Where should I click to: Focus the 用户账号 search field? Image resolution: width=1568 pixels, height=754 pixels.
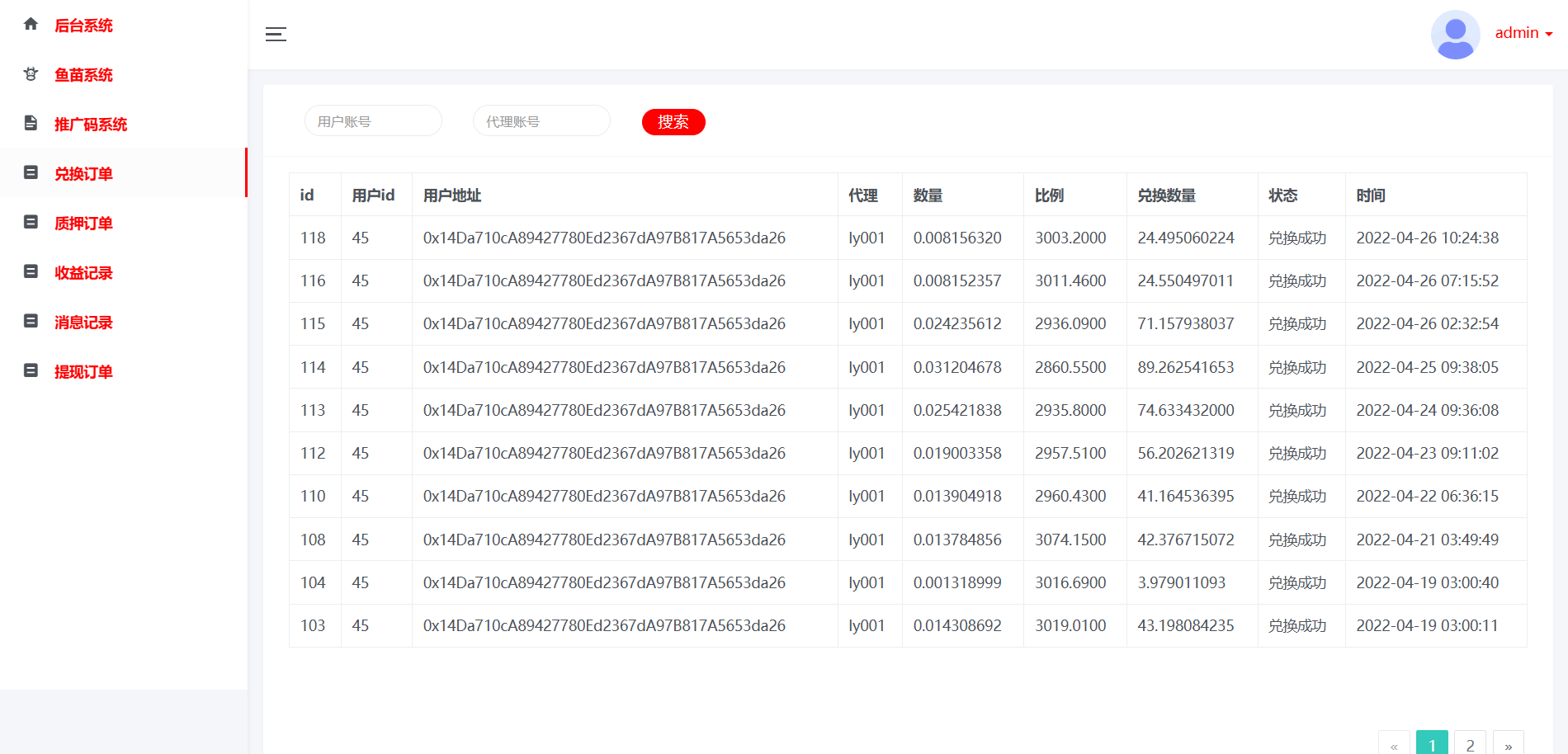click(x=373, y=121)
